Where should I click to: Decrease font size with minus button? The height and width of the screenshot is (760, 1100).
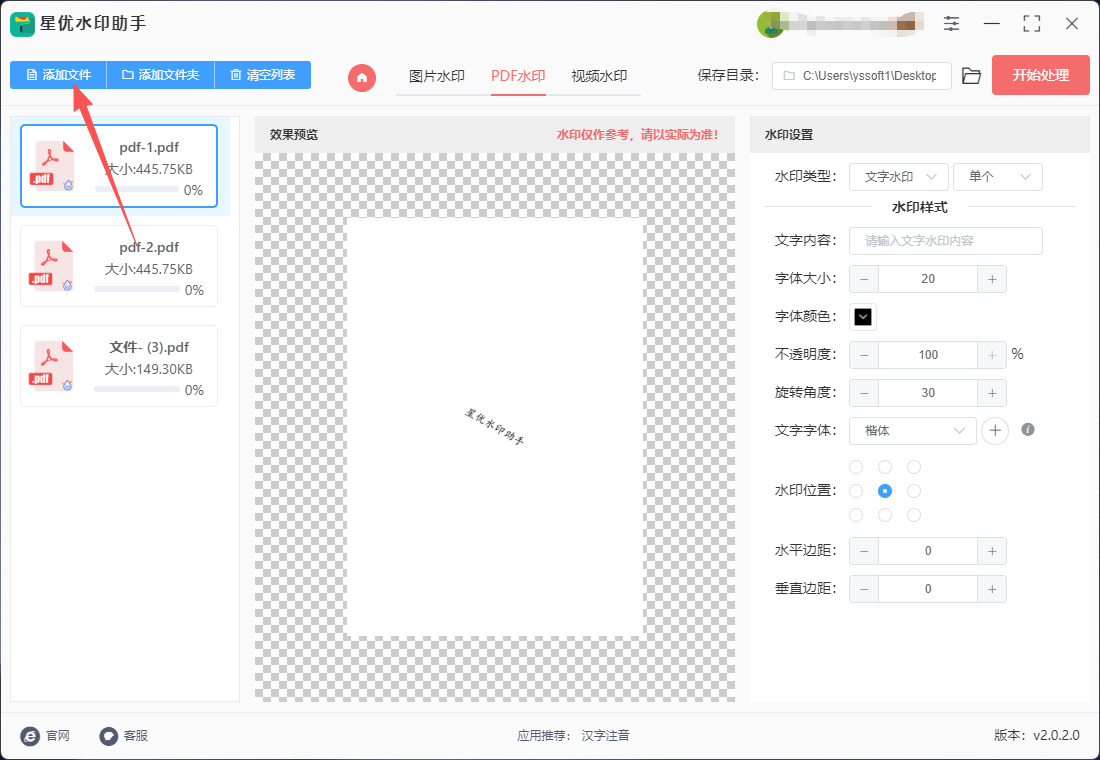tap(864, 279)
